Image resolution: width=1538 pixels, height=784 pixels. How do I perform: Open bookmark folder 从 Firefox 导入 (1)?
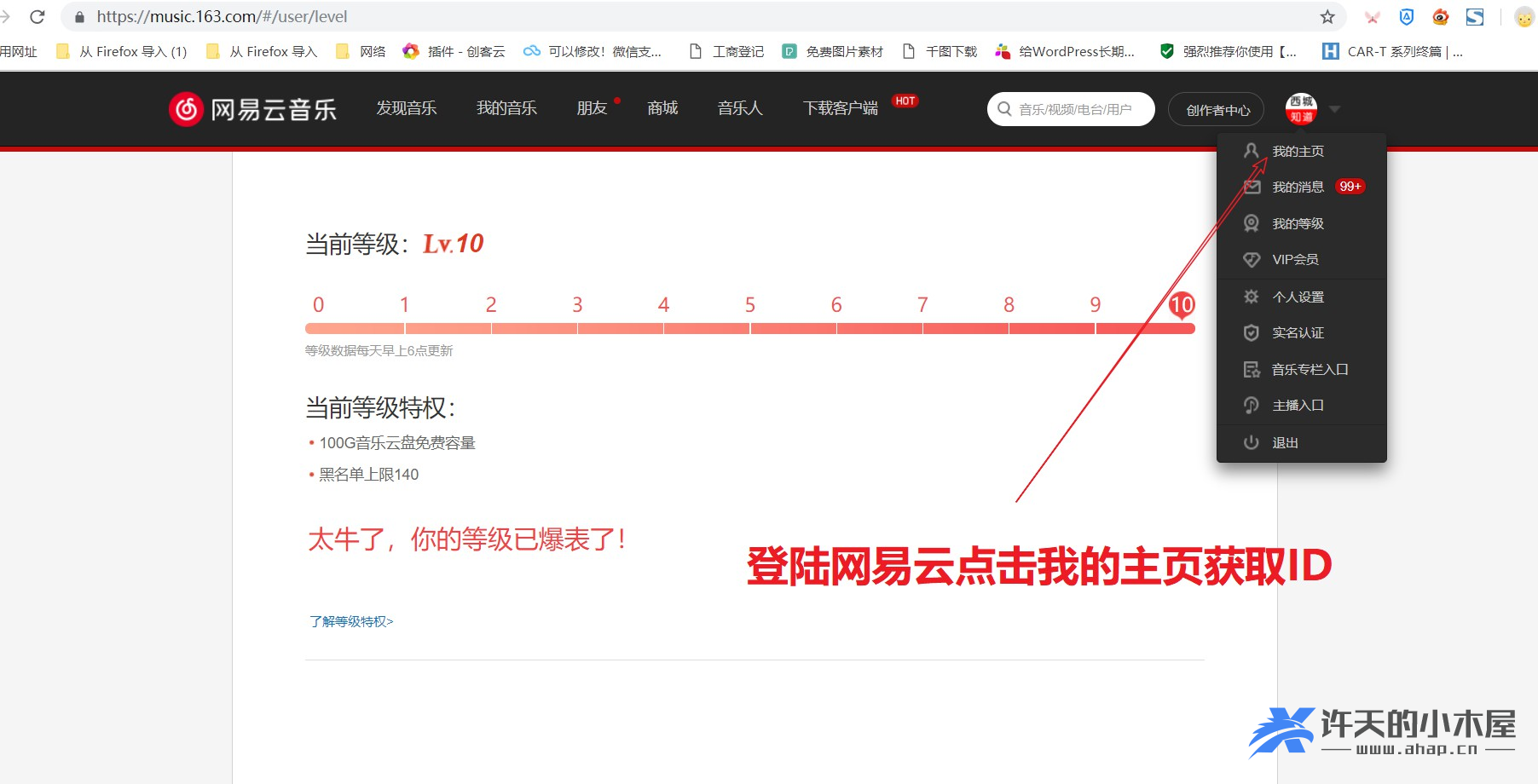coord(121,51)
